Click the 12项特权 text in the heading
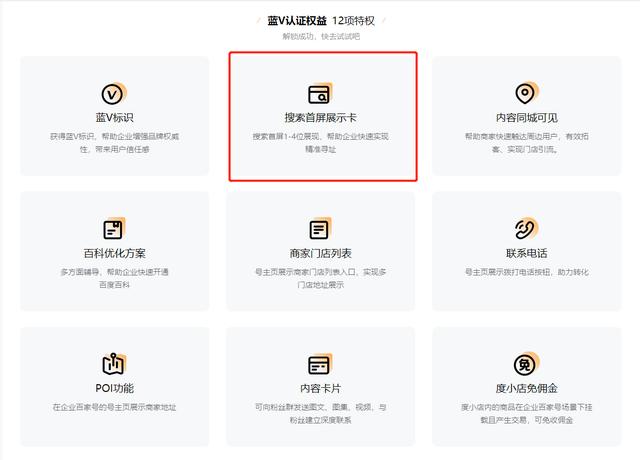This screenshot has height=460, width=640. 353,20
